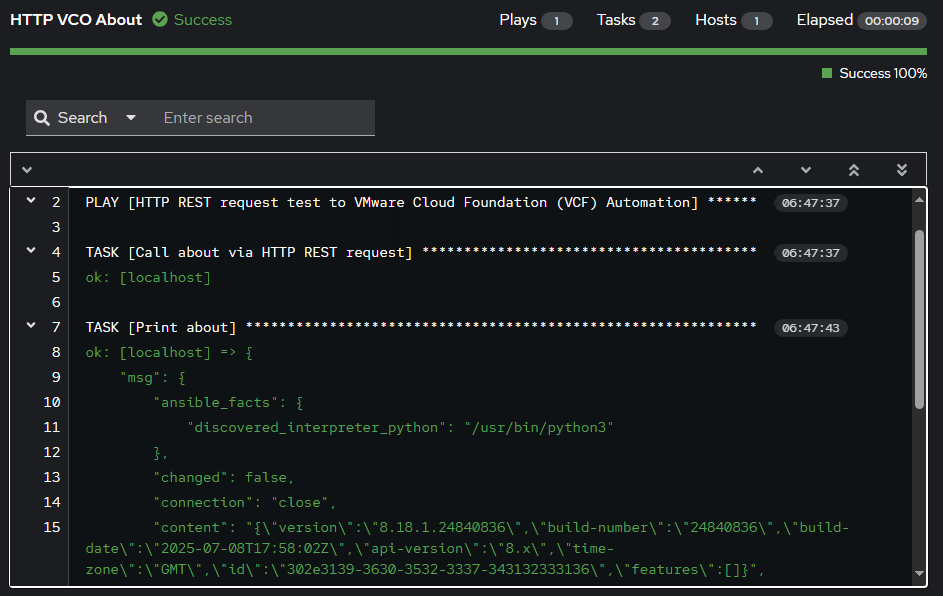Click the single up-arrow in the output toolbar

(757, 169)
